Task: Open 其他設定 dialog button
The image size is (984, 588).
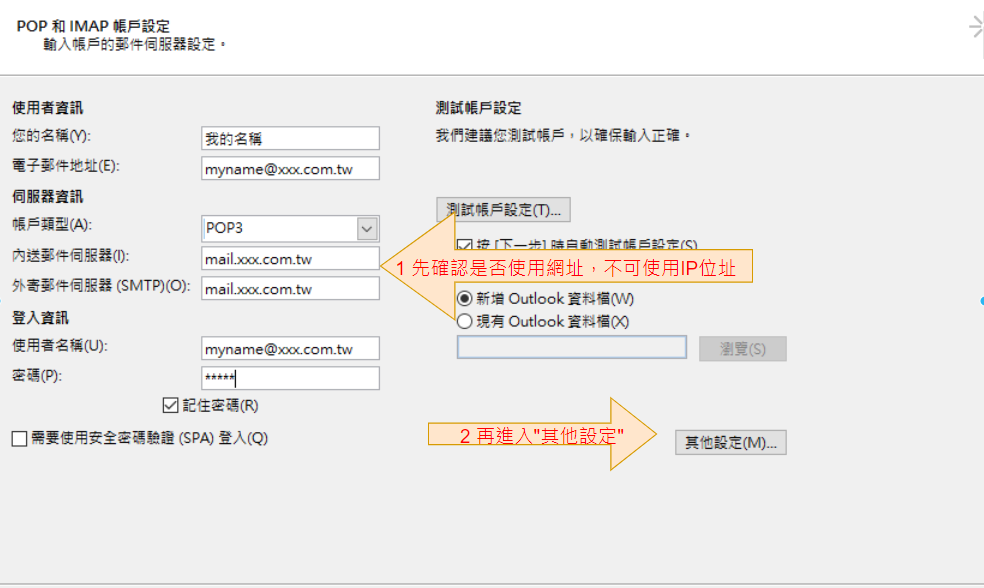Action: 730,442
